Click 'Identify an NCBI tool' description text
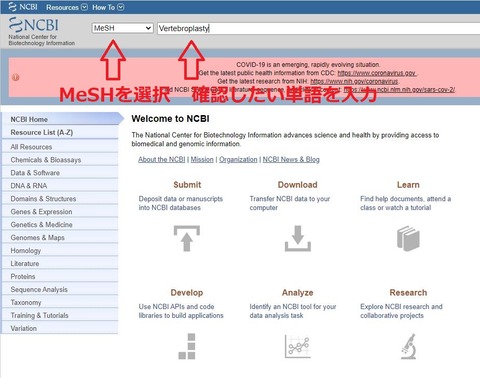The image size is (480, 378). tap(293, 311)
